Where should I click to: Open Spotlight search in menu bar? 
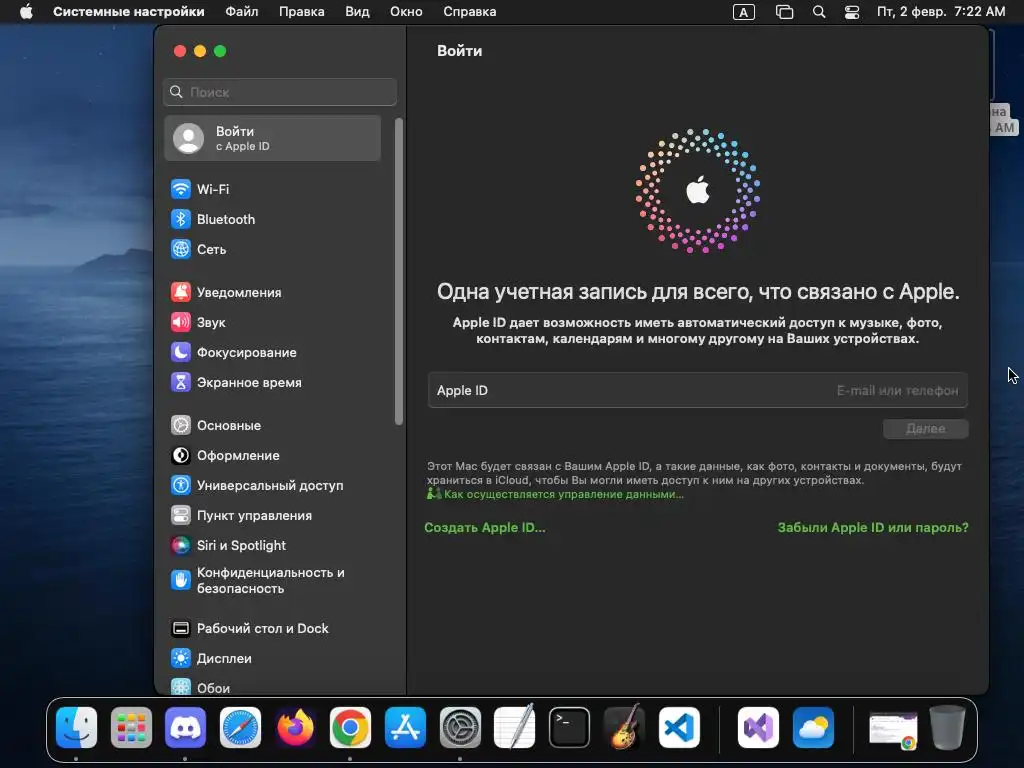pyautogui.click(x=819, y=12)
